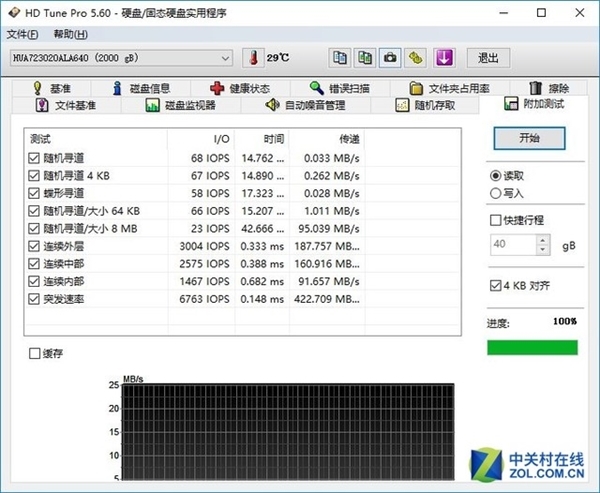Maximize the HD Tune Pro window

[x=541, y=13]
